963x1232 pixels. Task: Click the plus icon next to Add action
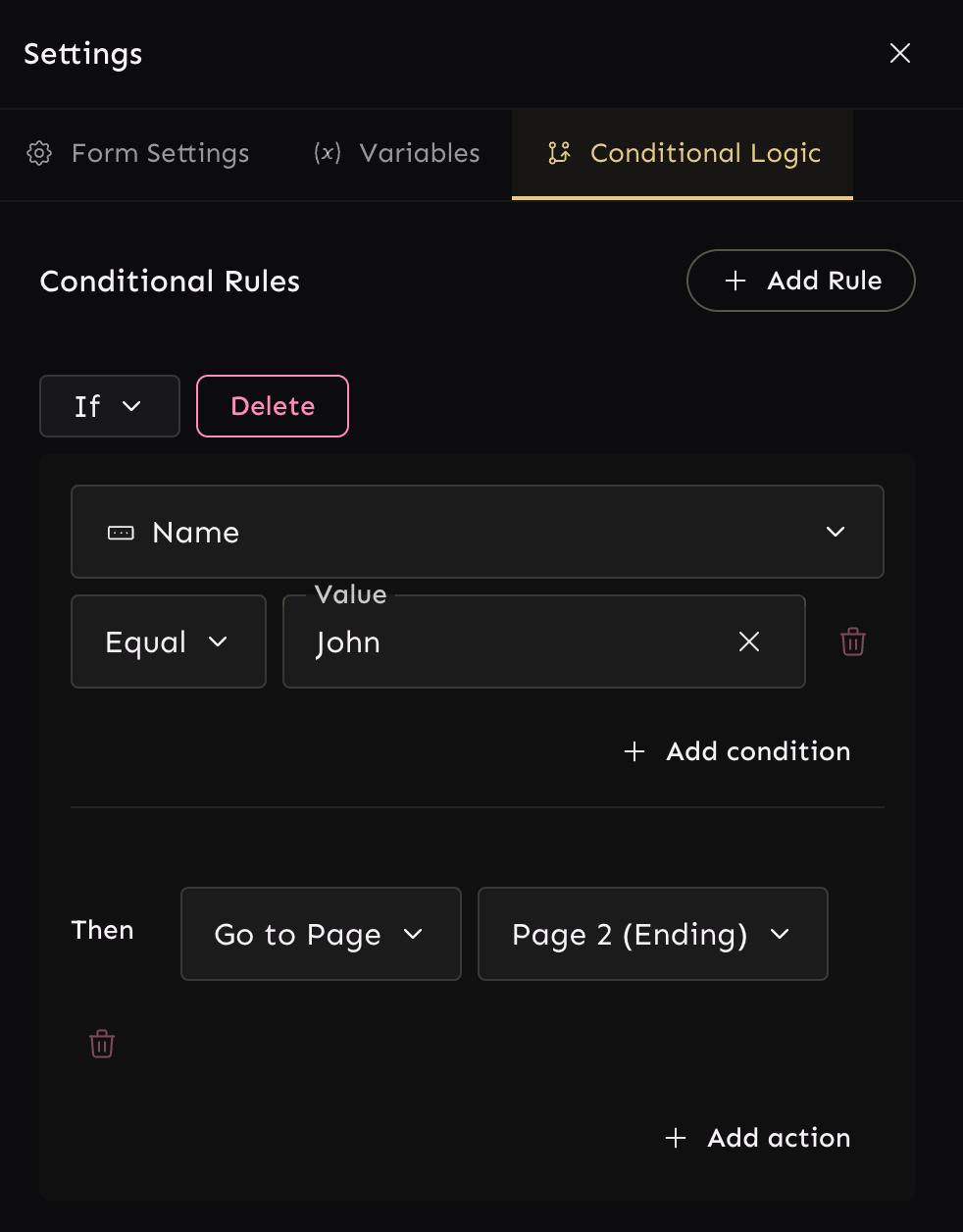[676, 1138]
